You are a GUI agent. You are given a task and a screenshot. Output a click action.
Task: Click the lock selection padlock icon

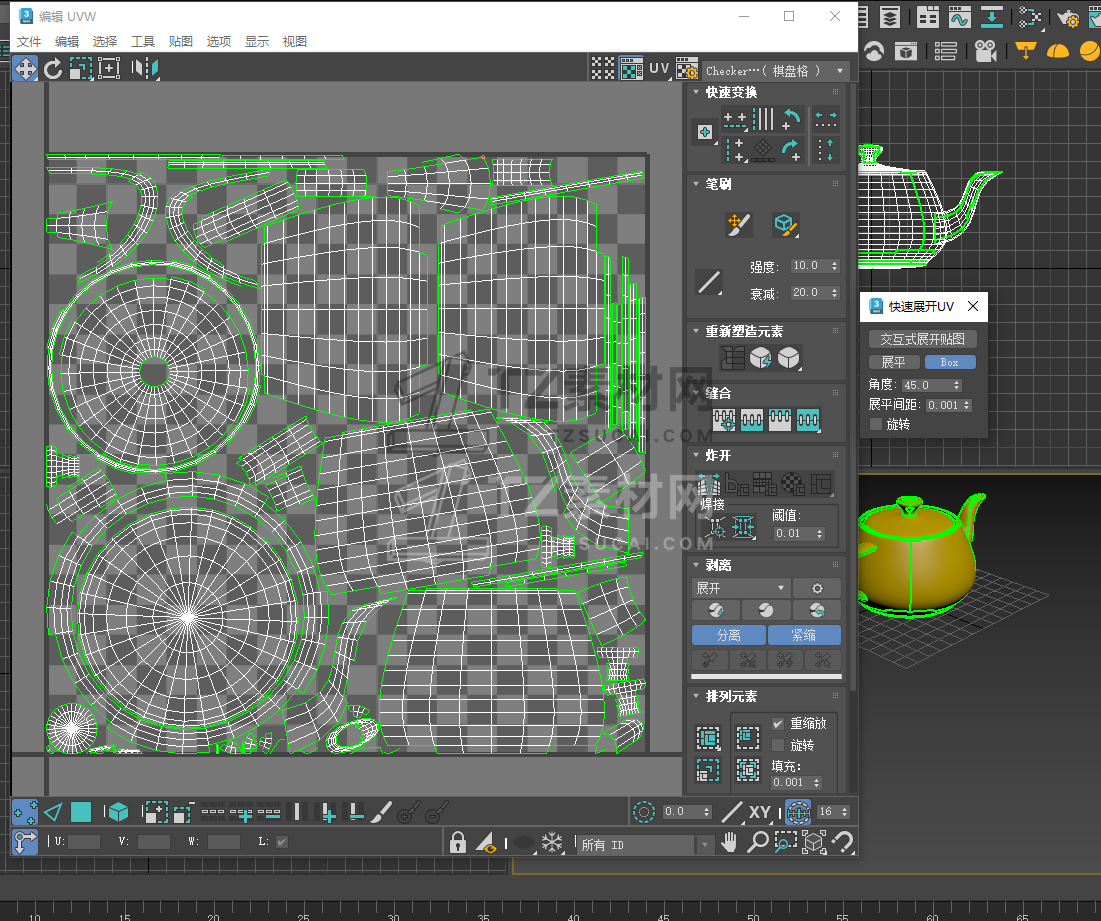coord(457,843)
